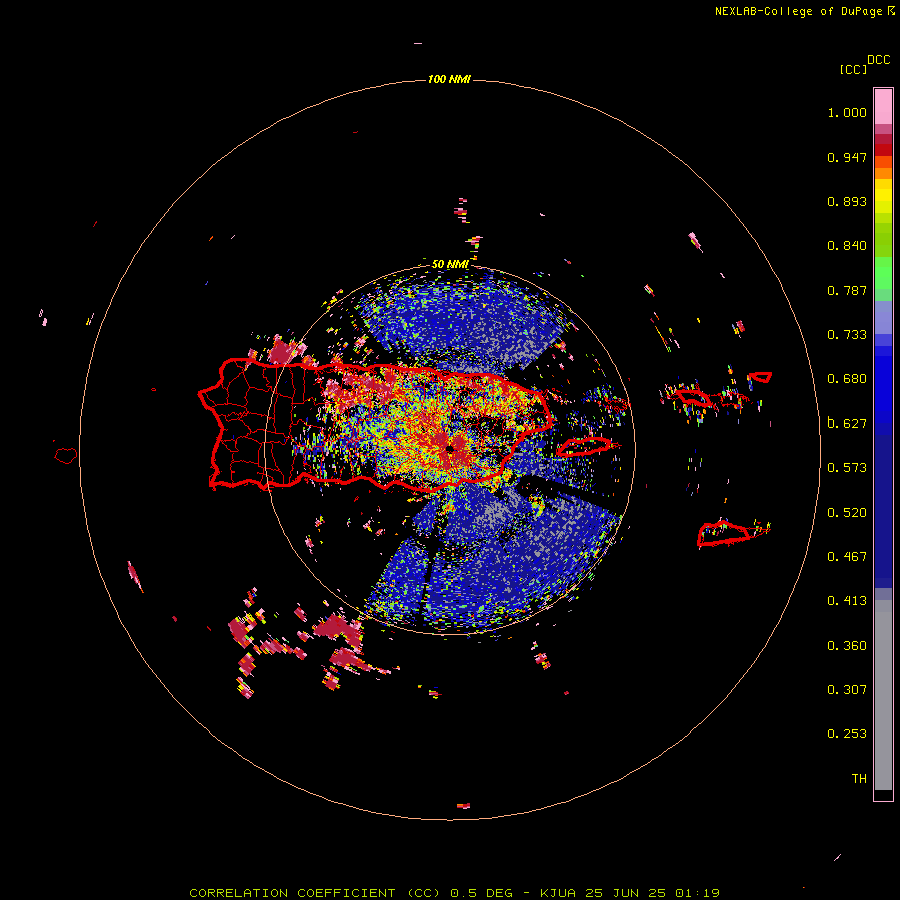This screenshot has width=900, height=900.
Task: Select the 0.733 scale value
Action: click(847, 335)
